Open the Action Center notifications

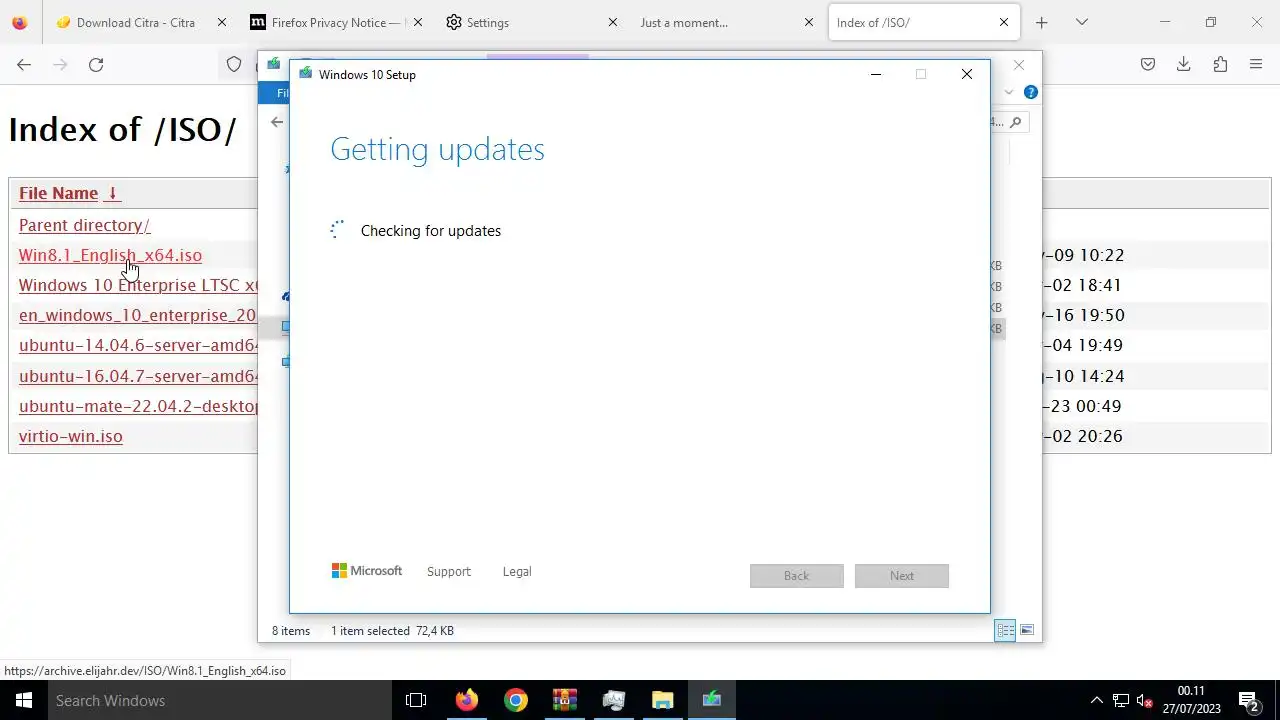(x=1248, y=700)
